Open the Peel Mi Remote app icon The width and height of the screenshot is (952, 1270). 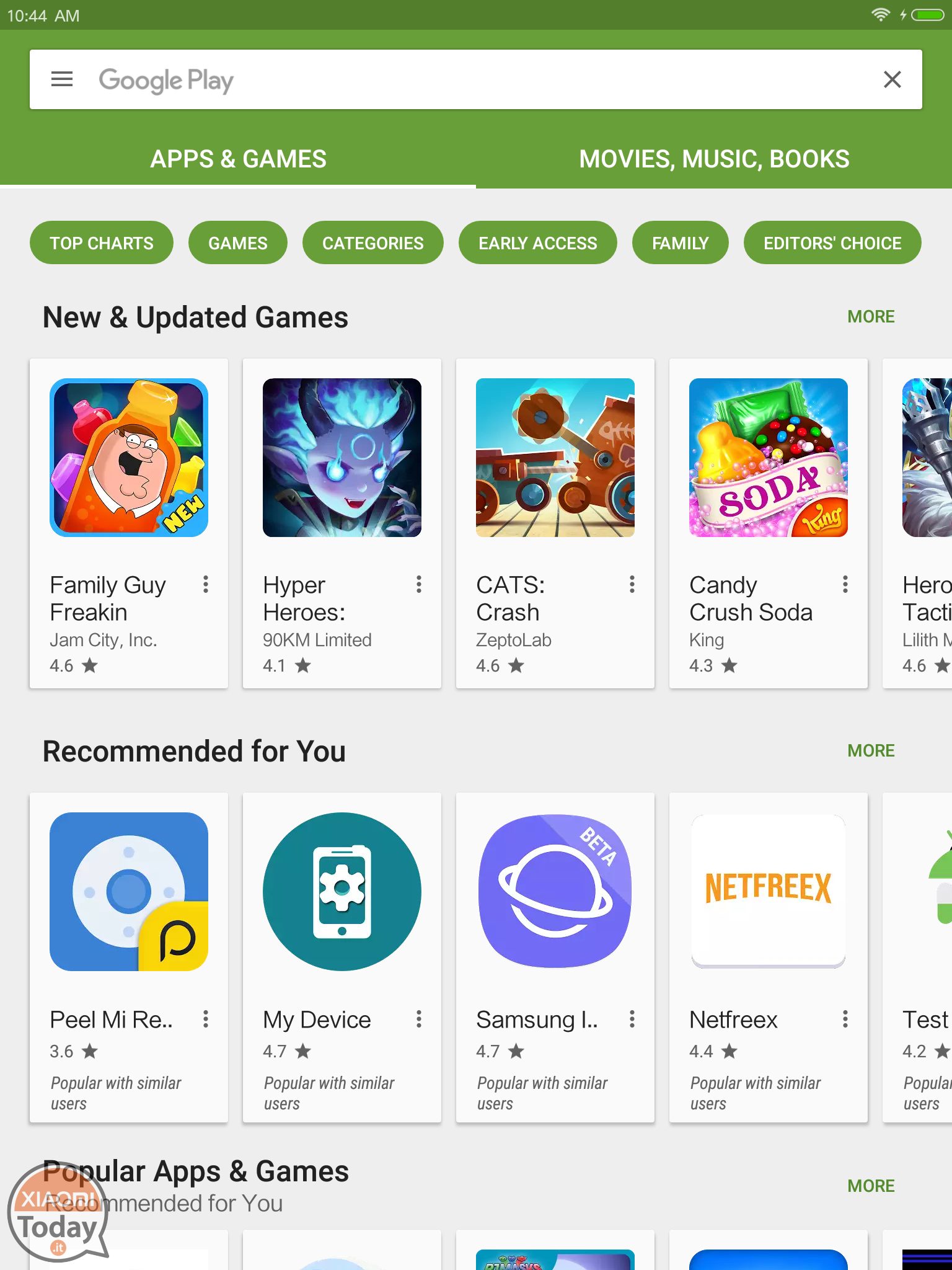(x=129, y=892)
